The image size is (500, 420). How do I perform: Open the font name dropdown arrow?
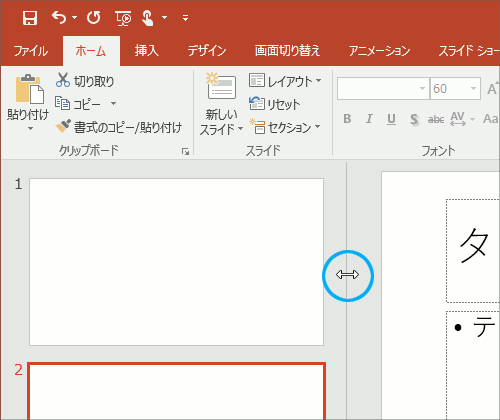[422, 89]
